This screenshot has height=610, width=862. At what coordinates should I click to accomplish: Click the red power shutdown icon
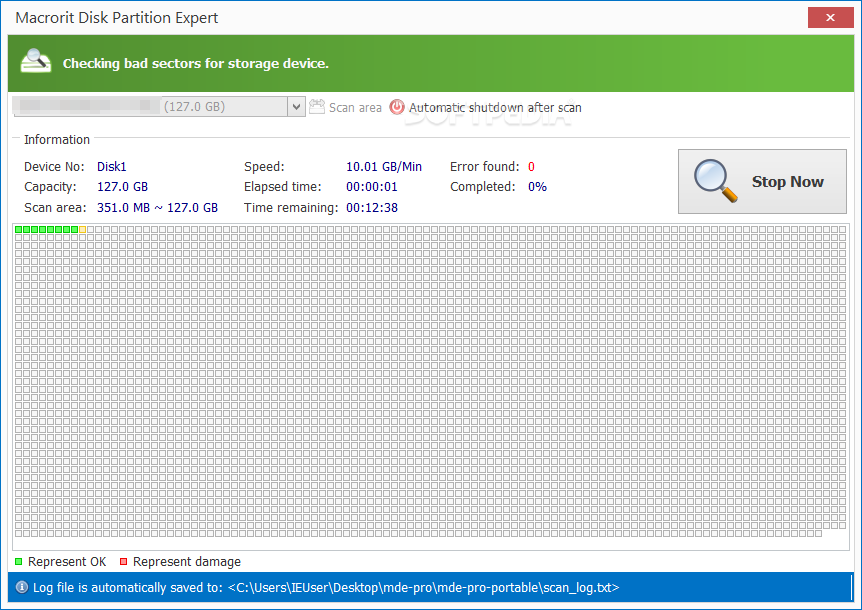(x=397, y=107)
